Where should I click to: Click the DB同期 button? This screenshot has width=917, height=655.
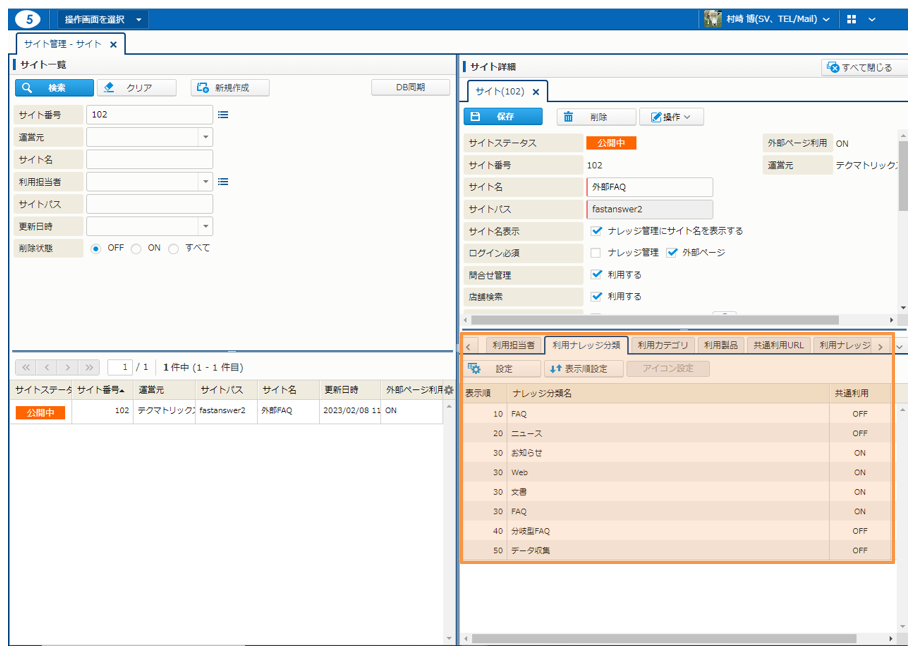(410, 88)
